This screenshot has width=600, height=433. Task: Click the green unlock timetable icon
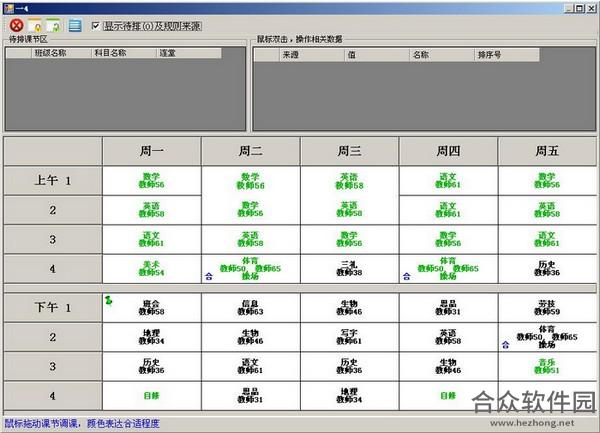[x=54, y=26]
